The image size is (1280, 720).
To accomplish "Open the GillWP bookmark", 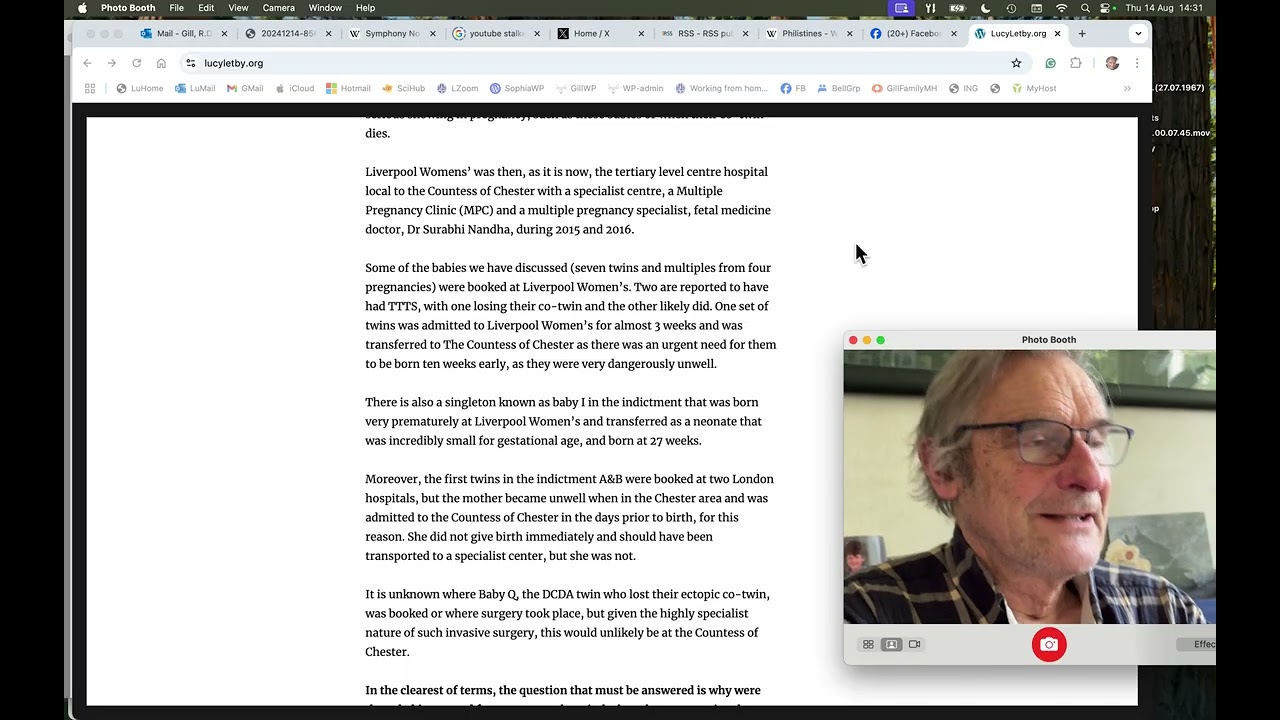I will [x=575, y=88].
